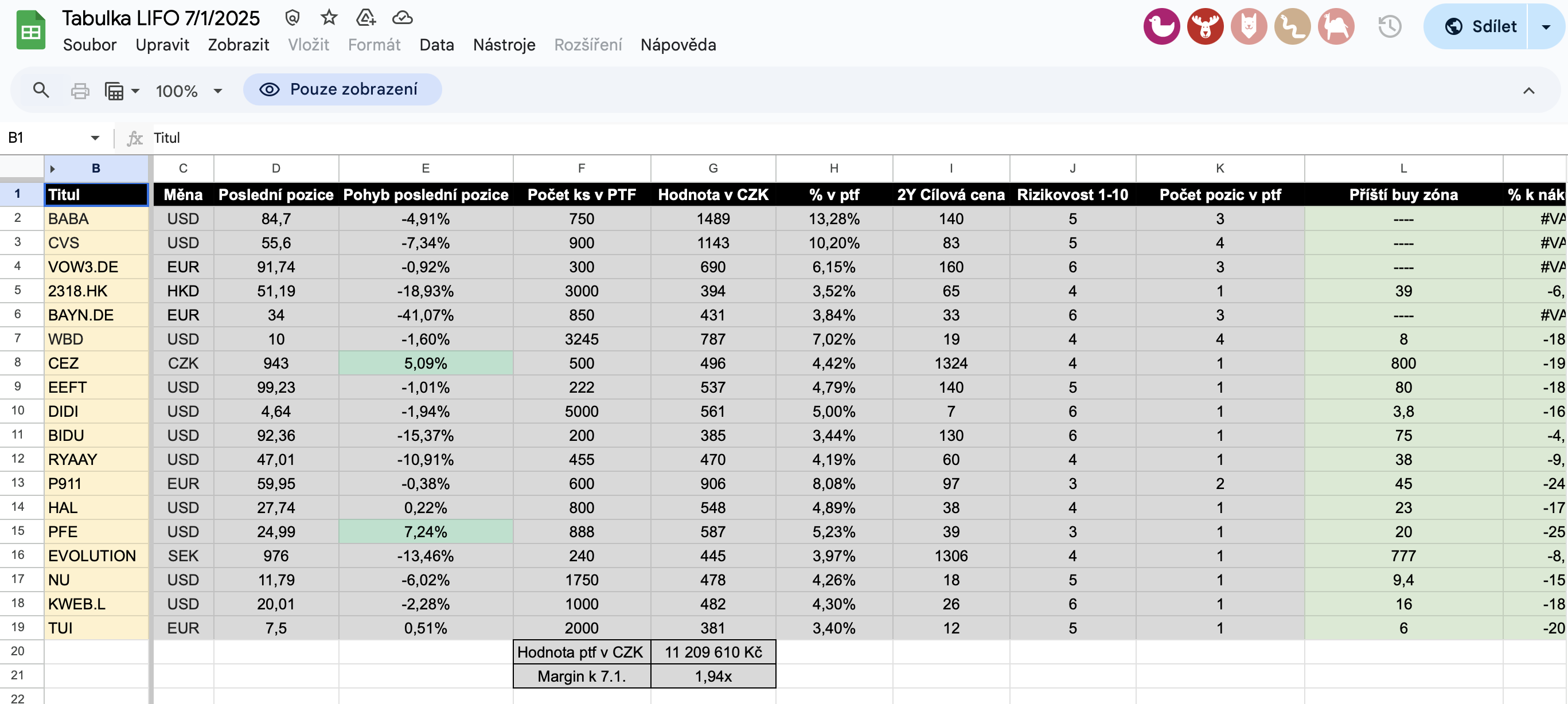This screenshot has height=704, width=1568.
Task: Toggle Pouze zobrazení view-only mode
Action: 342,89
